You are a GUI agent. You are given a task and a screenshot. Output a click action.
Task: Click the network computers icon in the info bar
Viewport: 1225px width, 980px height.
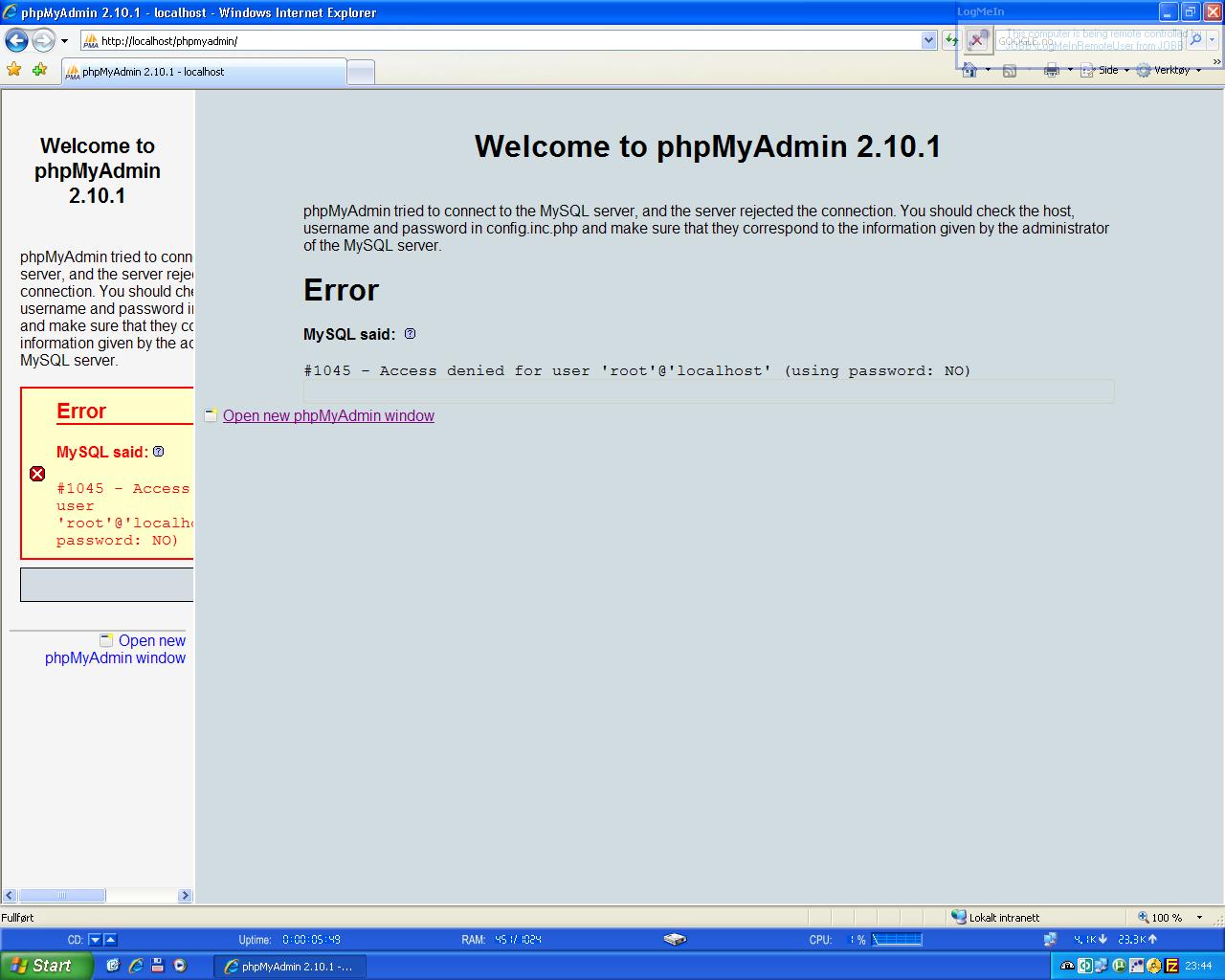tap(1050, 940)
